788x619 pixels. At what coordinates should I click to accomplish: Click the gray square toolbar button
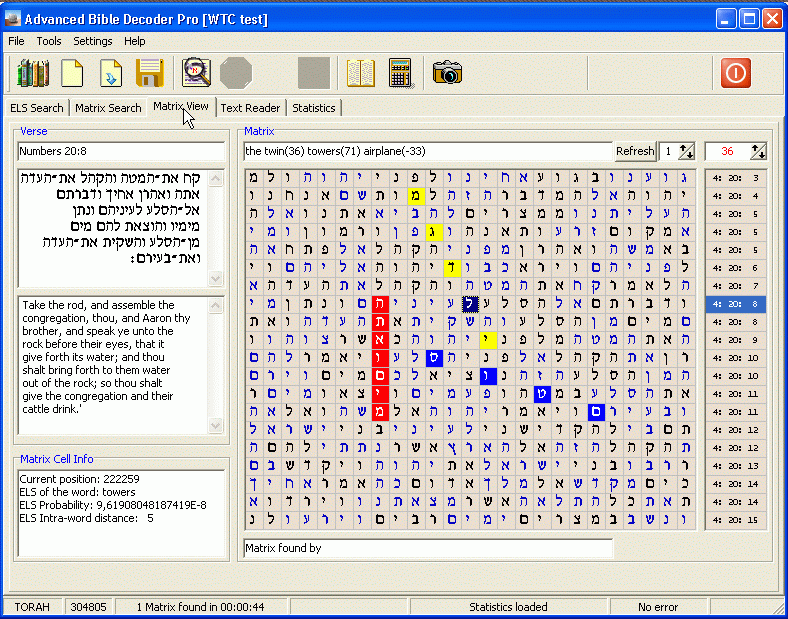point(314,73)
